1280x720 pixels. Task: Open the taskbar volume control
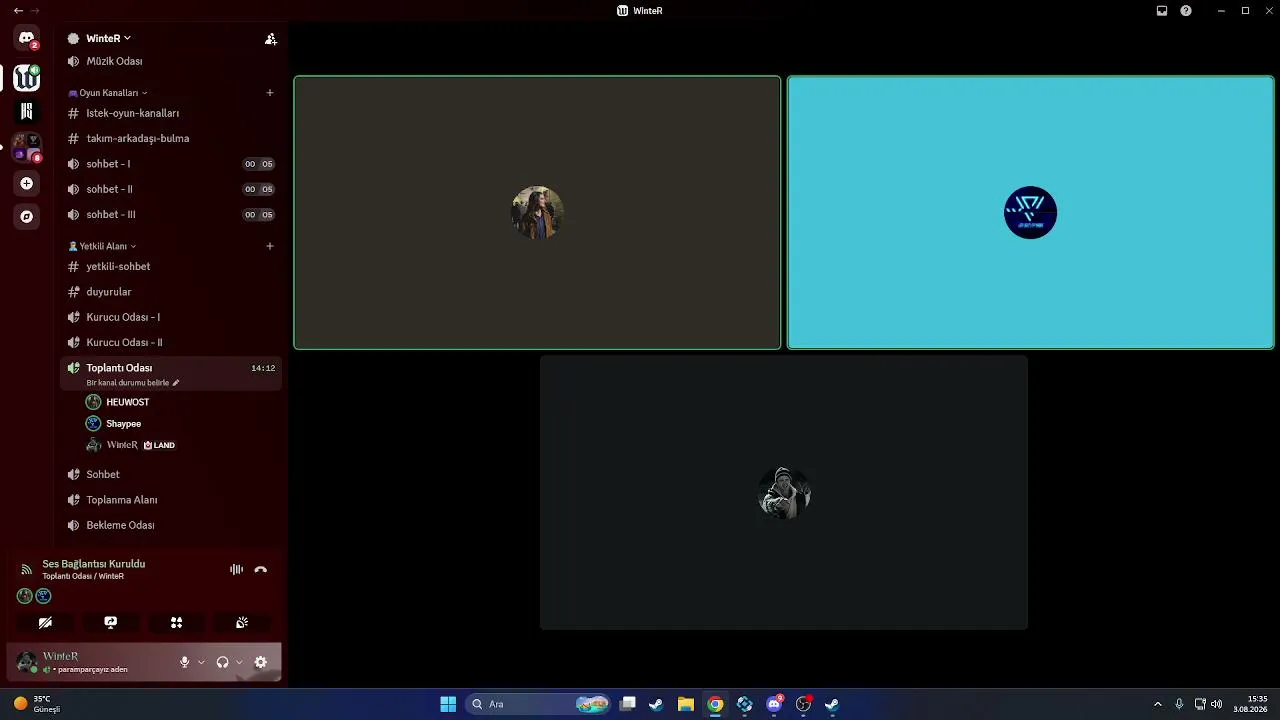click(1216, 704)
